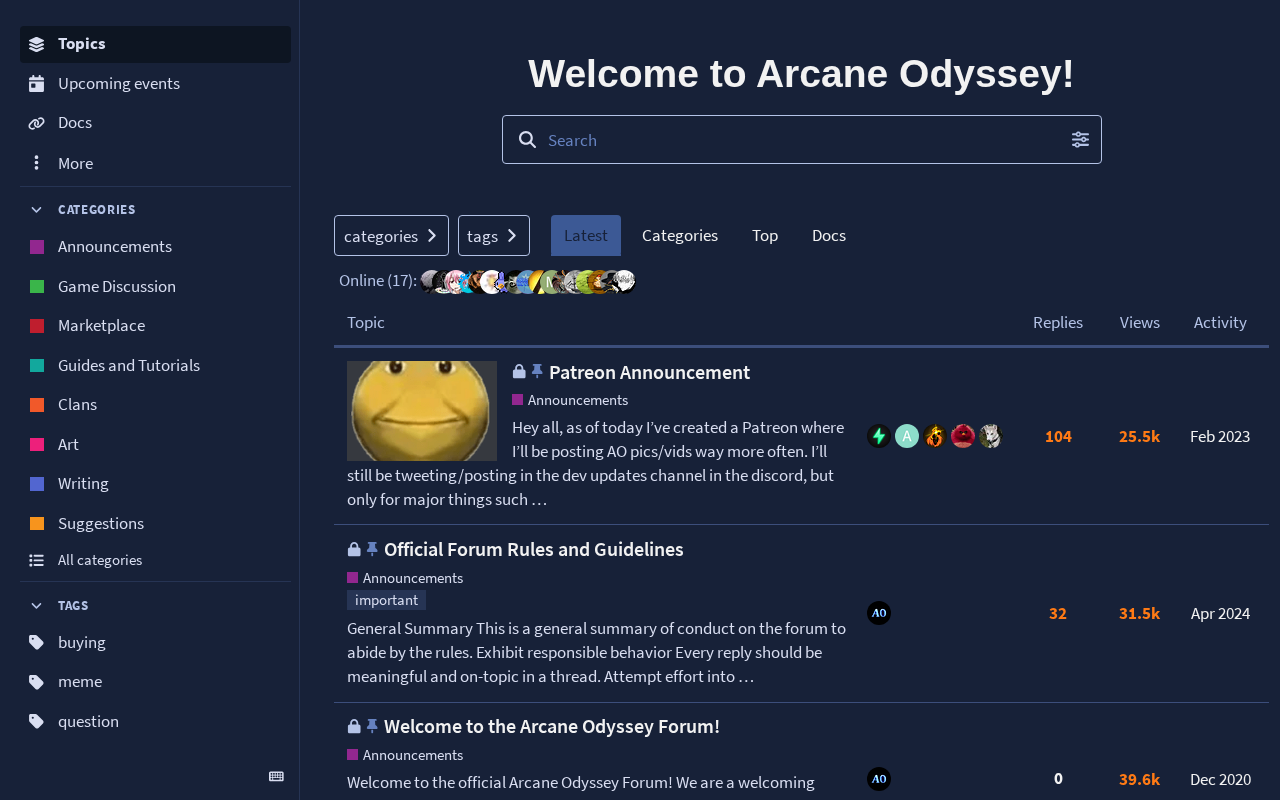Screen dimensions: 1280x800
Task: Select the buying tag in sidebar
Action: [81, 642]
